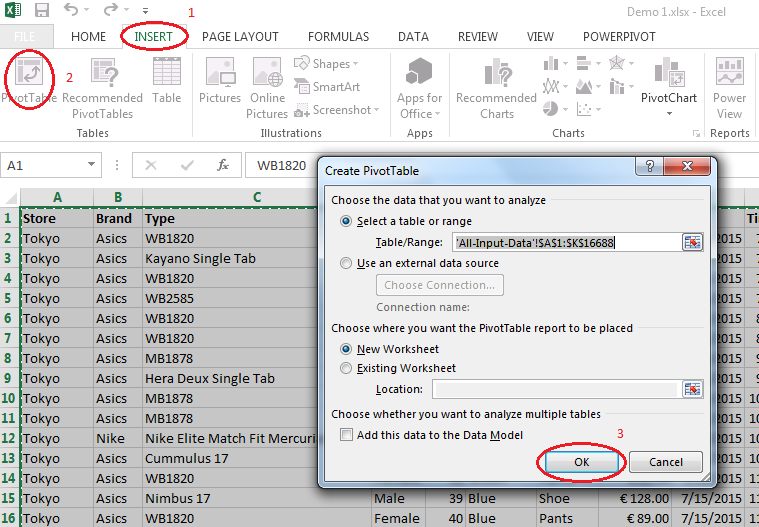The width and height of the screenshot is (759, 527).
Task: Click the PivotTable icon in Tables group
Action: pos(29,73)
